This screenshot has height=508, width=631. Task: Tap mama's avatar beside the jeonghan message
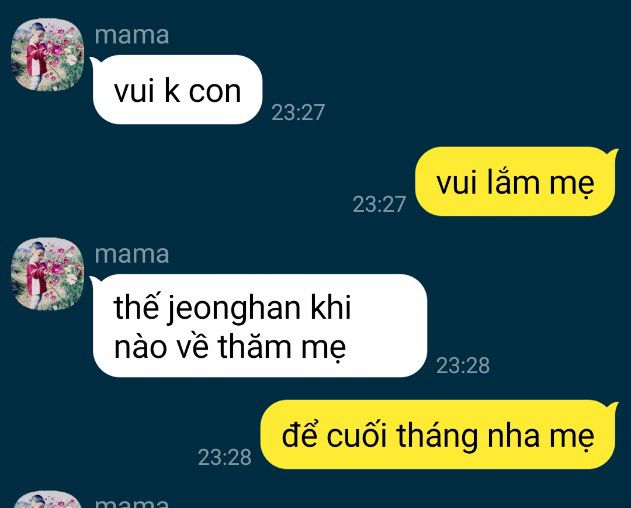[x=47, y=275]
